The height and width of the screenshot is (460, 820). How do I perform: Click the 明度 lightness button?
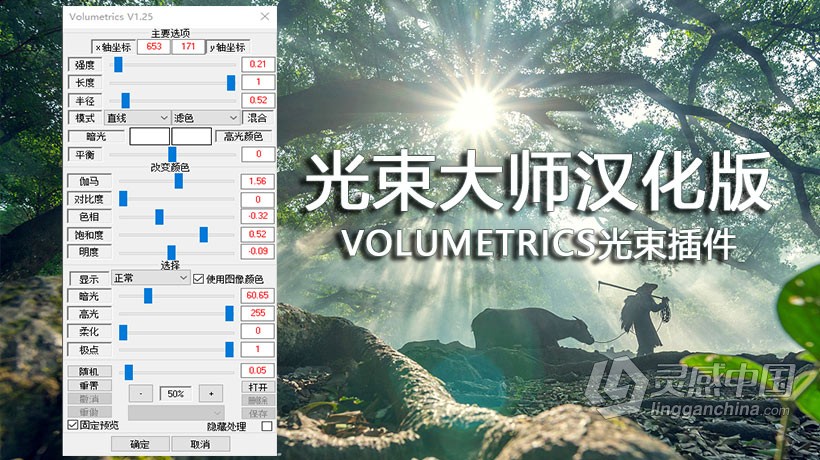tap(89, 252)
